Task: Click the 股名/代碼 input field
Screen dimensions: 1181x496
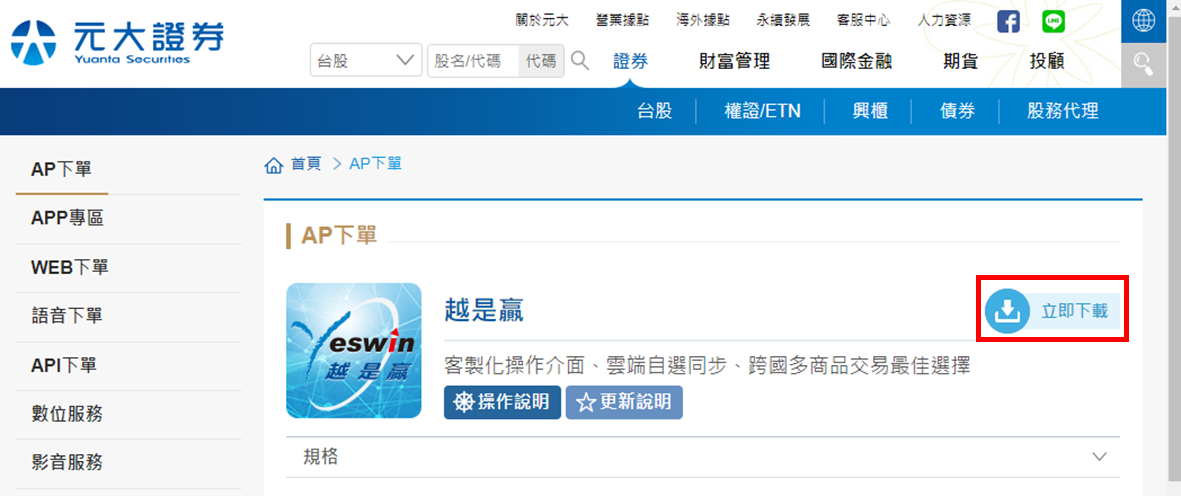Action: tap(473, 61)
